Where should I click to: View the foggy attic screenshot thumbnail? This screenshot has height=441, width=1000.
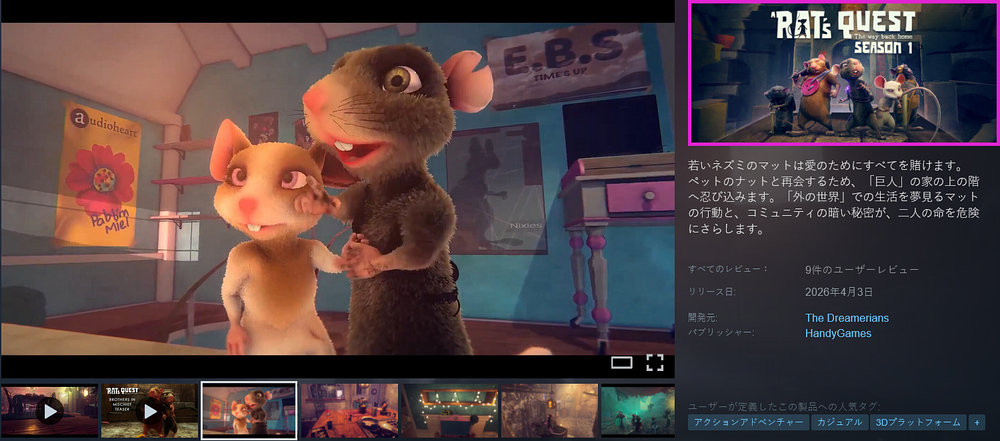549,410
